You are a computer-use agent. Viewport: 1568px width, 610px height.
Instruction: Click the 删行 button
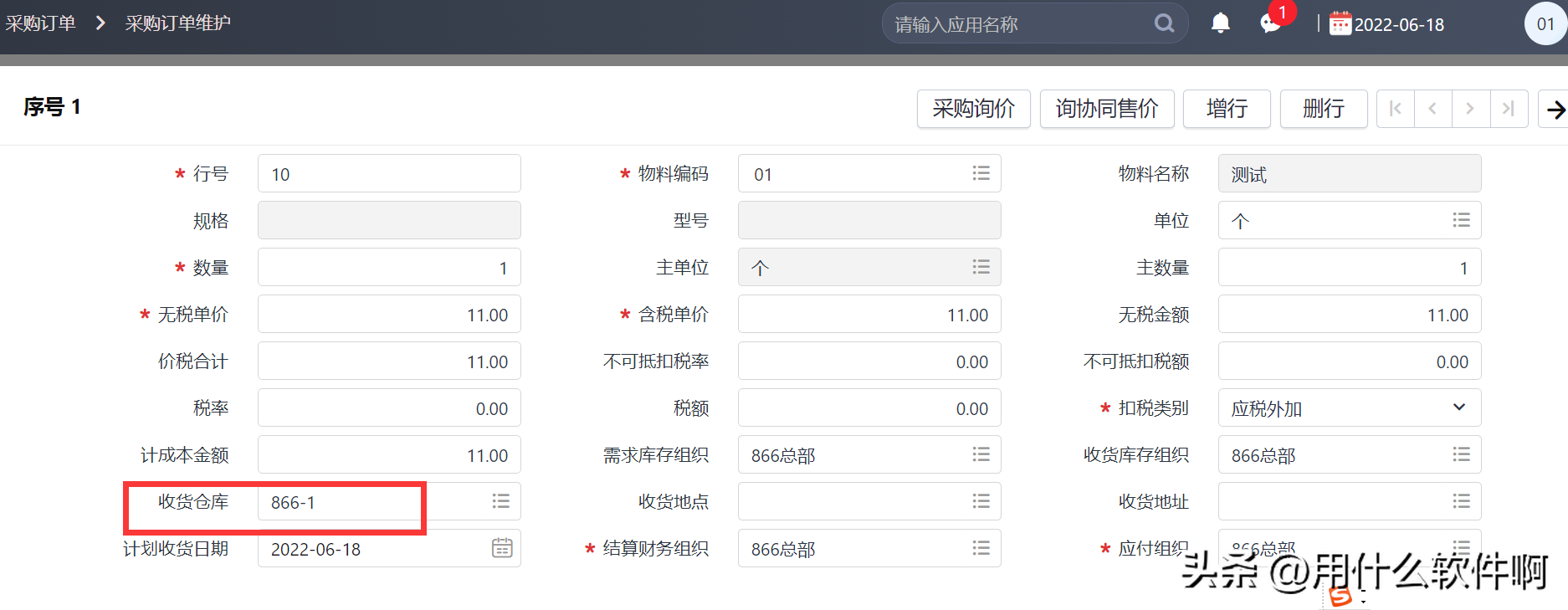[x=1323, y=109]
